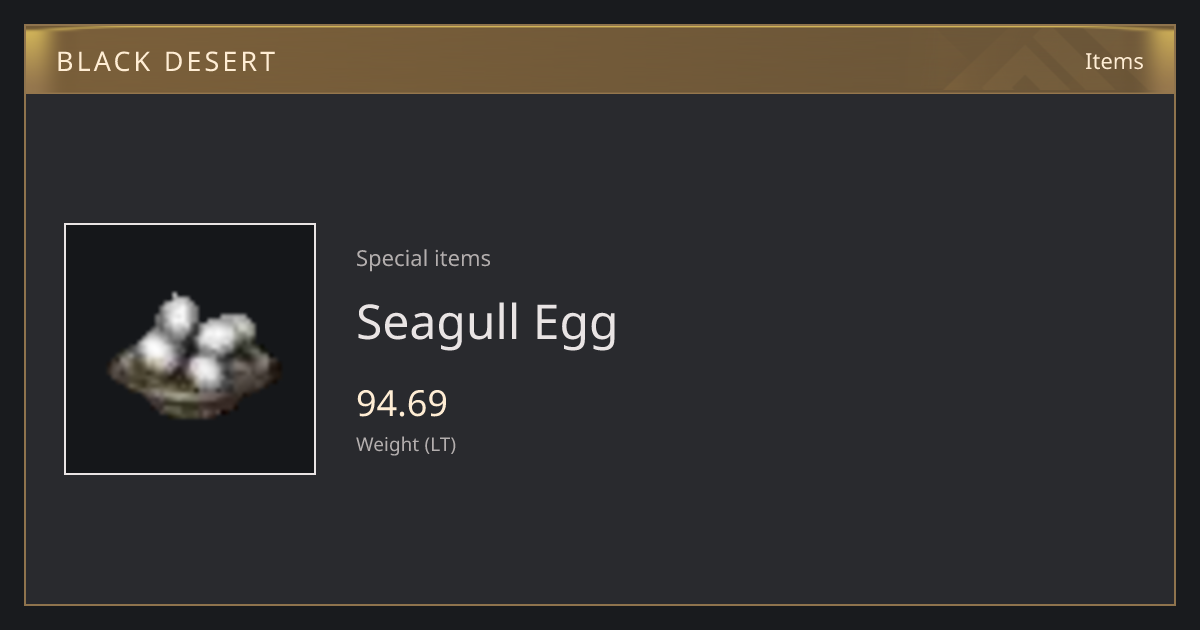Open the Special items category

[423, 258]
